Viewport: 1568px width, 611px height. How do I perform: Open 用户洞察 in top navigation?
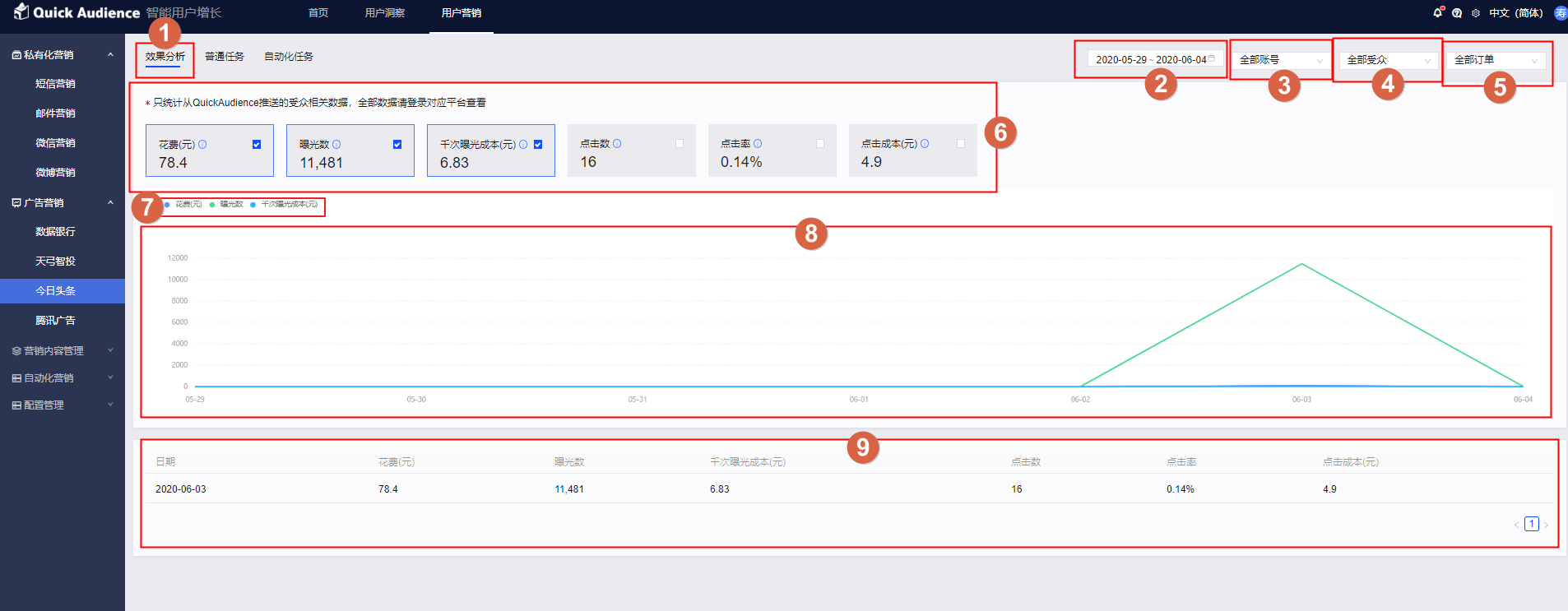click(x=385, y=13)
